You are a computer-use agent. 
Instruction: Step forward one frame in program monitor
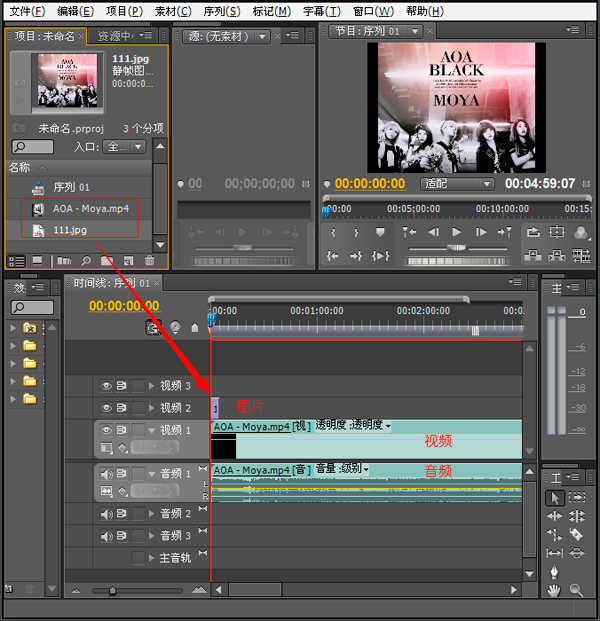click(481, 232)
